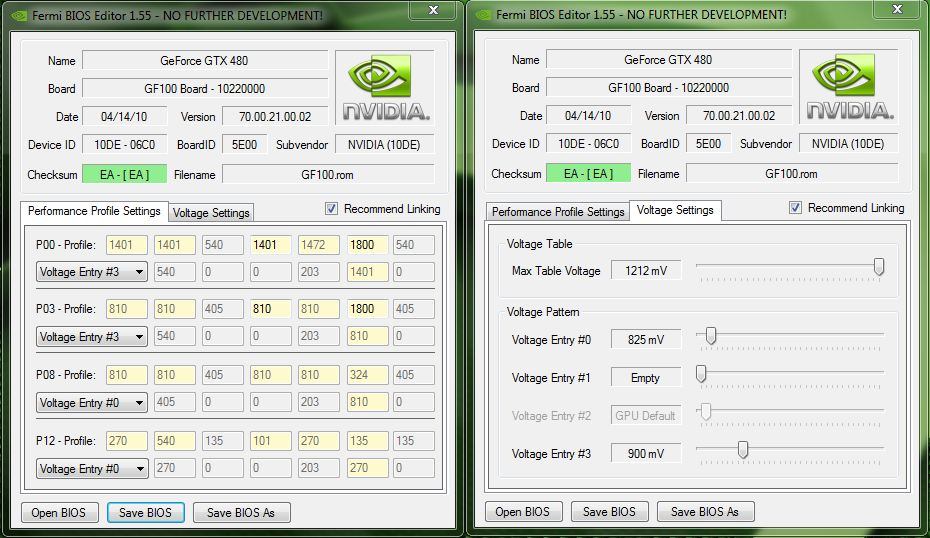Click the Voltage Entry #3 900 mV field
This screenshot has width=930, height=538.
(646, 453)
